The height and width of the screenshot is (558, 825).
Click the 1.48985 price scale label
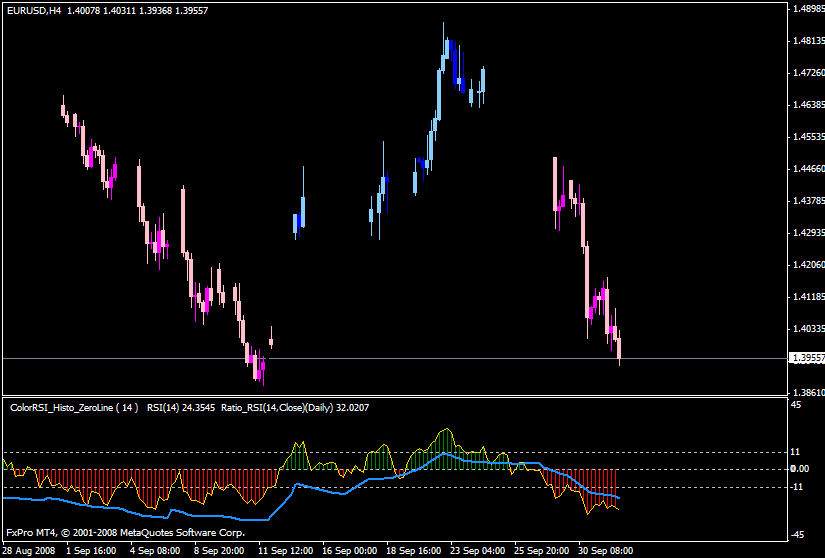806,9
